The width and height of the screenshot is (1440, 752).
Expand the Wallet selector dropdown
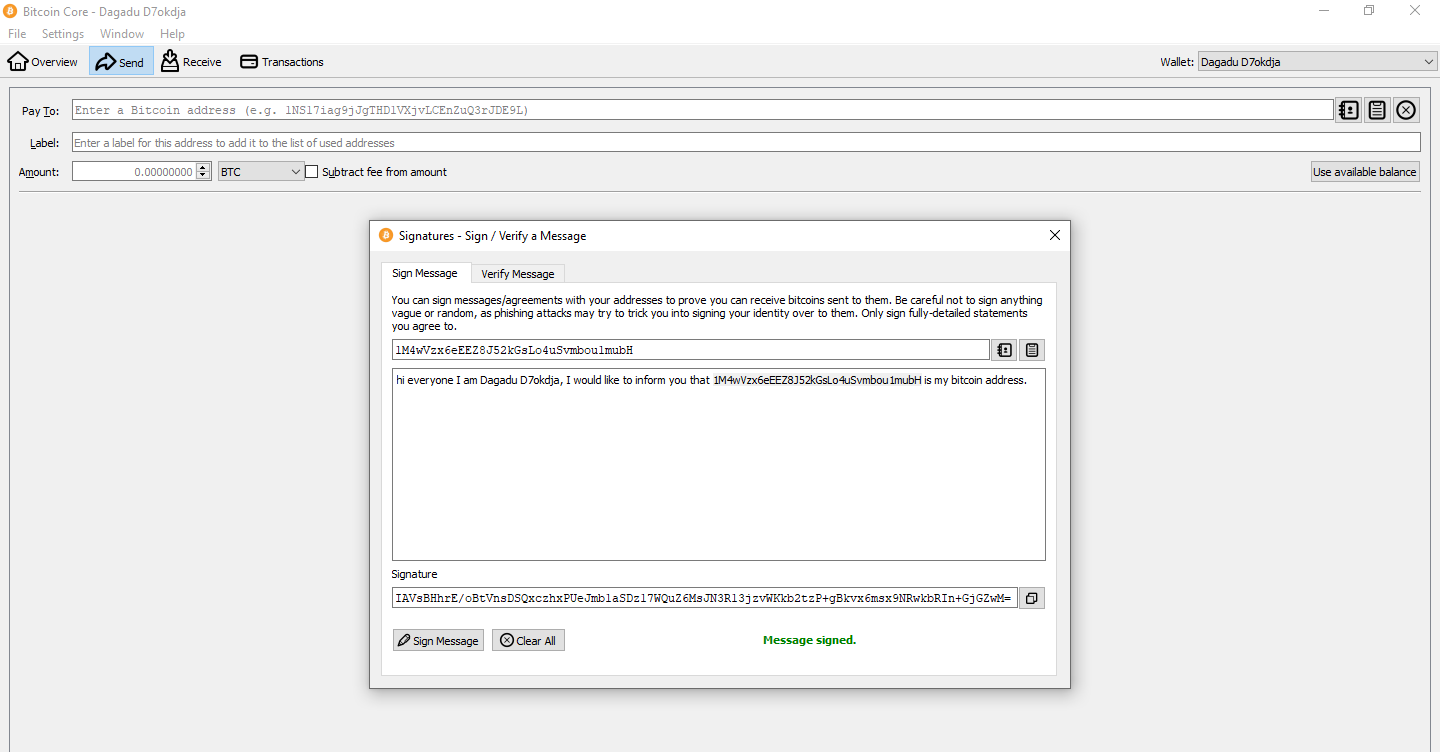(1317, 62)
